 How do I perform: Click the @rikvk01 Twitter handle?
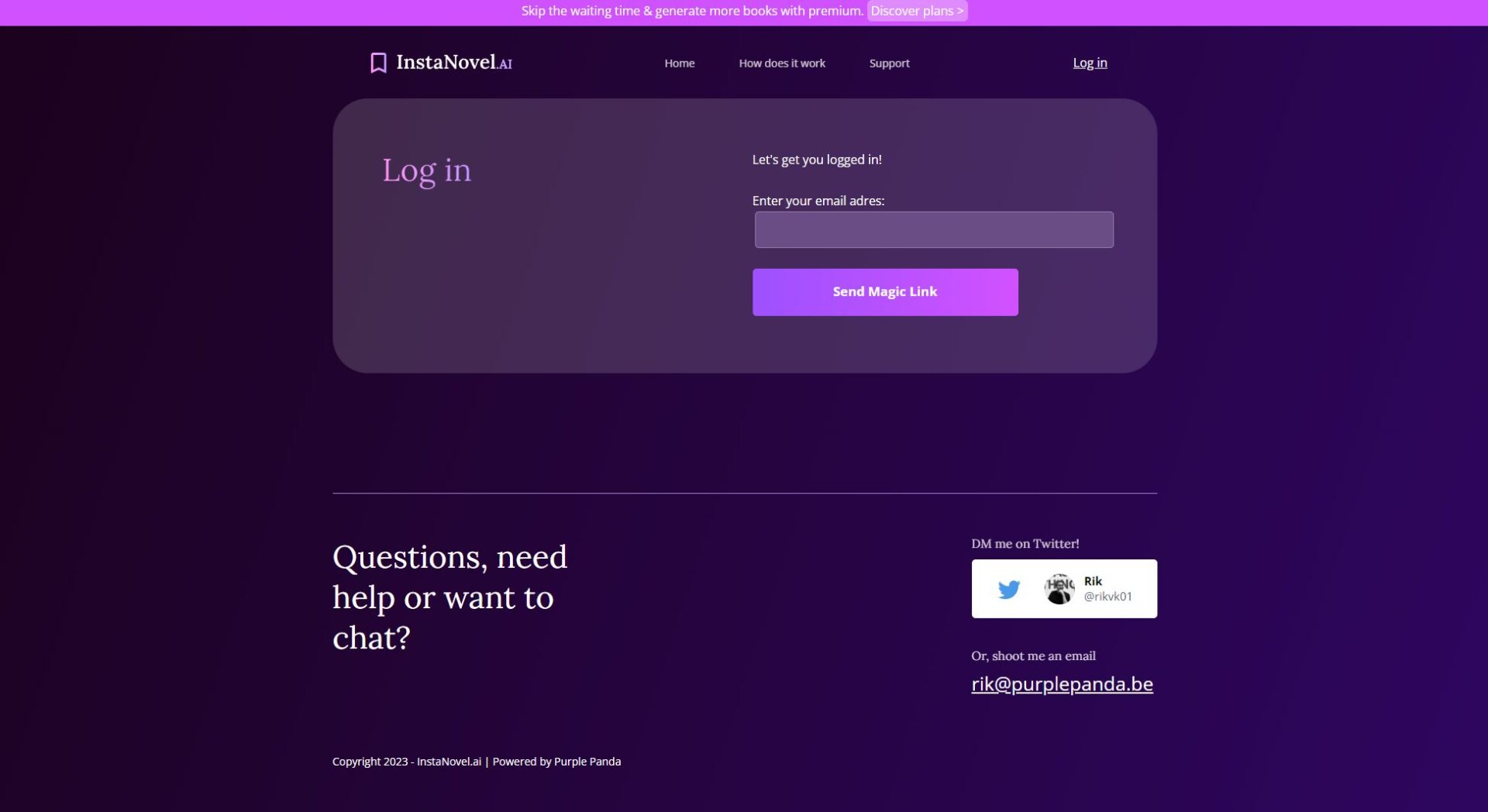1107,597
